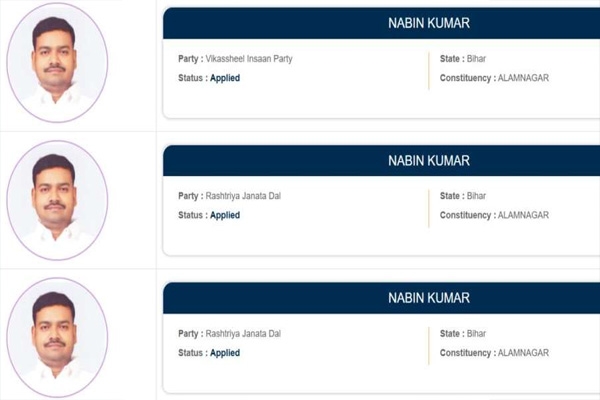Select Applied status in the second card
The image size is (600, 400).
pyautogui.click(x=224, y=215)
